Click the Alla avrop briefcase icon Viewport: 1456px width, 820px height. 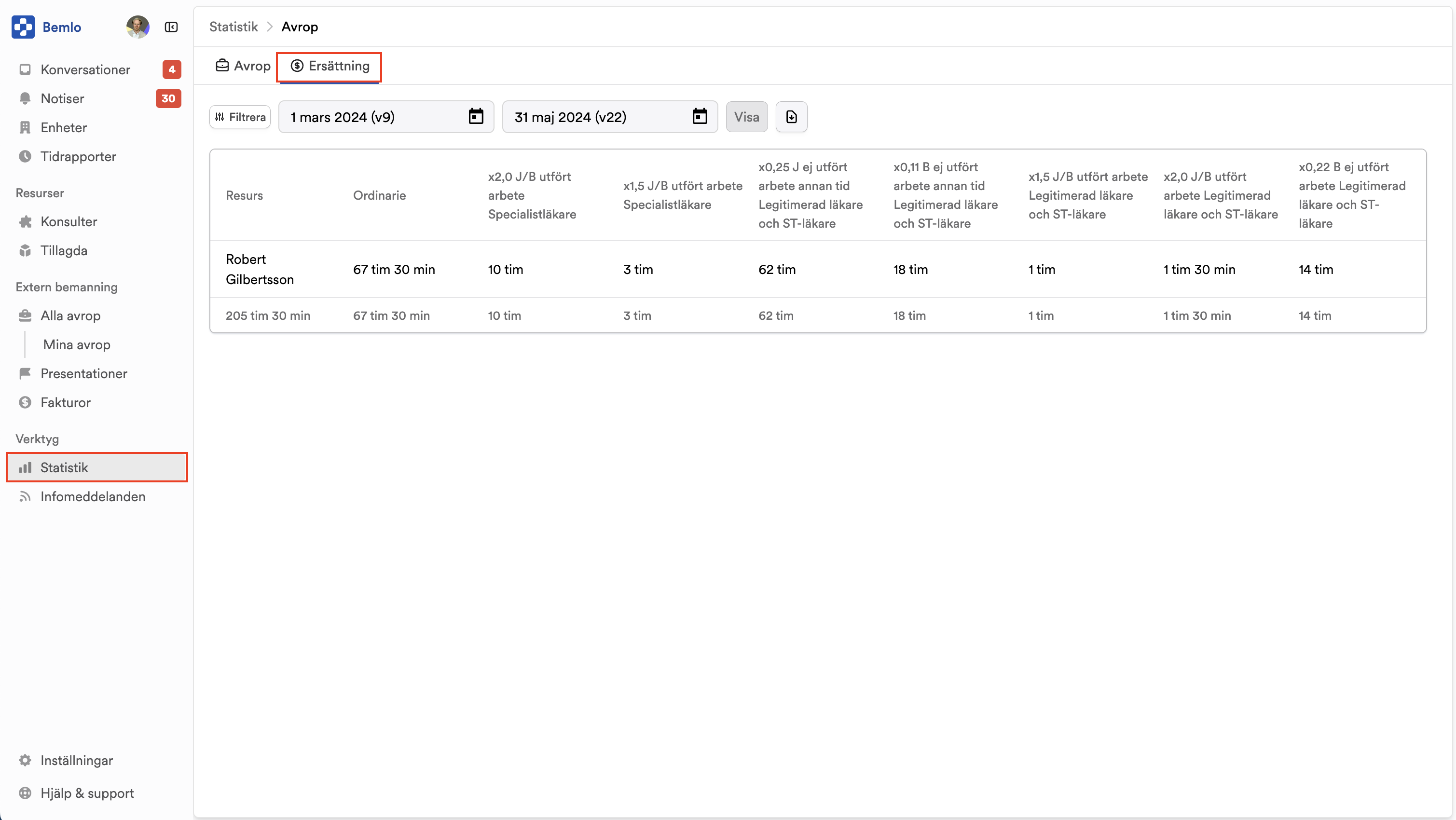tap(25, 315)
